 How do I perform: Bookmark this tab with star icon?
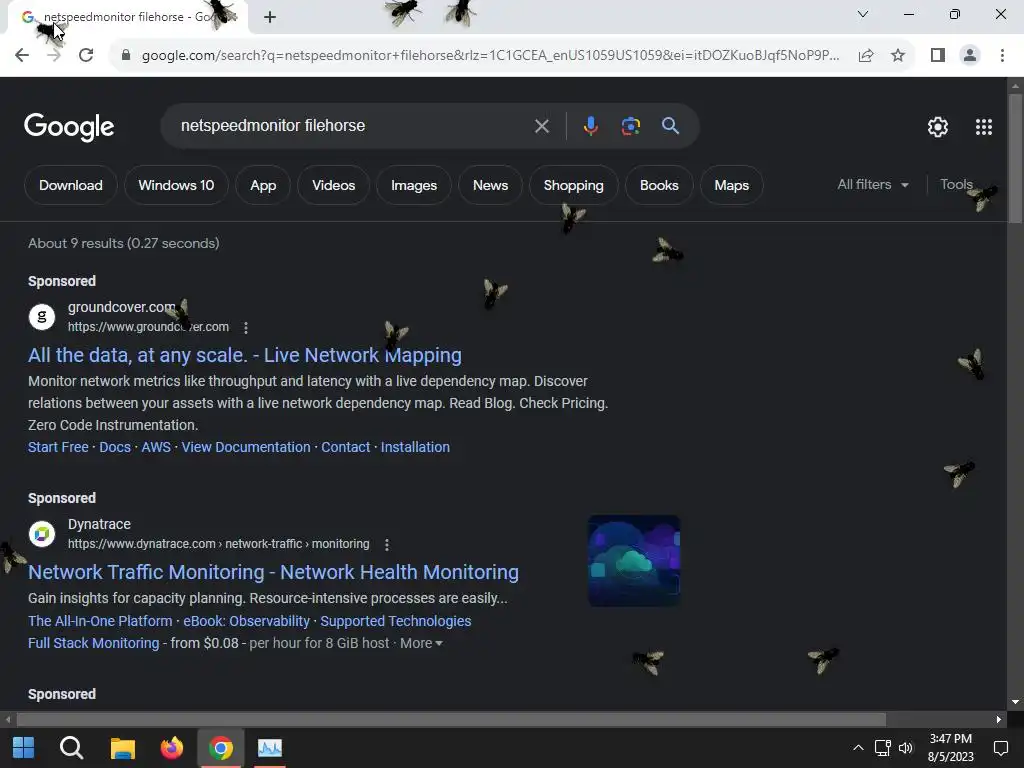pyautogui.click(x=898, y=56)
